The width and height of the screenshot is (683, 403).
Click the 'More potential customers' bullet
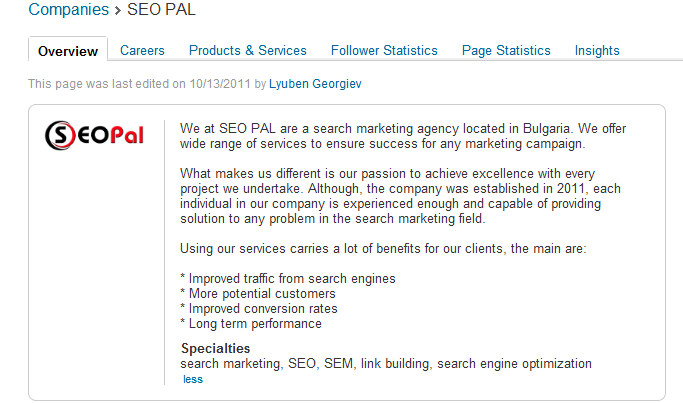click(258, 294)
